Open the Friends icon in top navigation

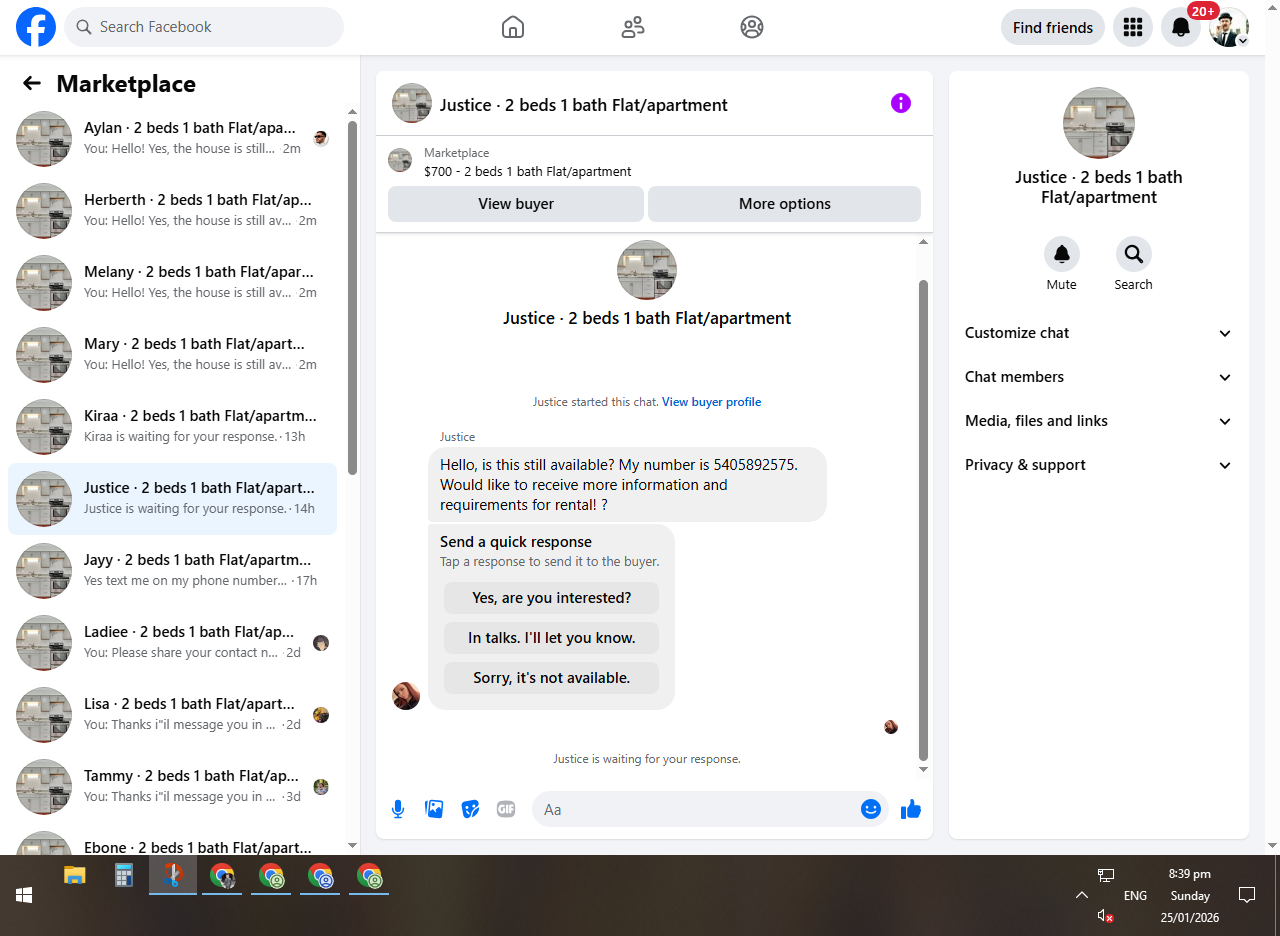[x=633, y=27]
